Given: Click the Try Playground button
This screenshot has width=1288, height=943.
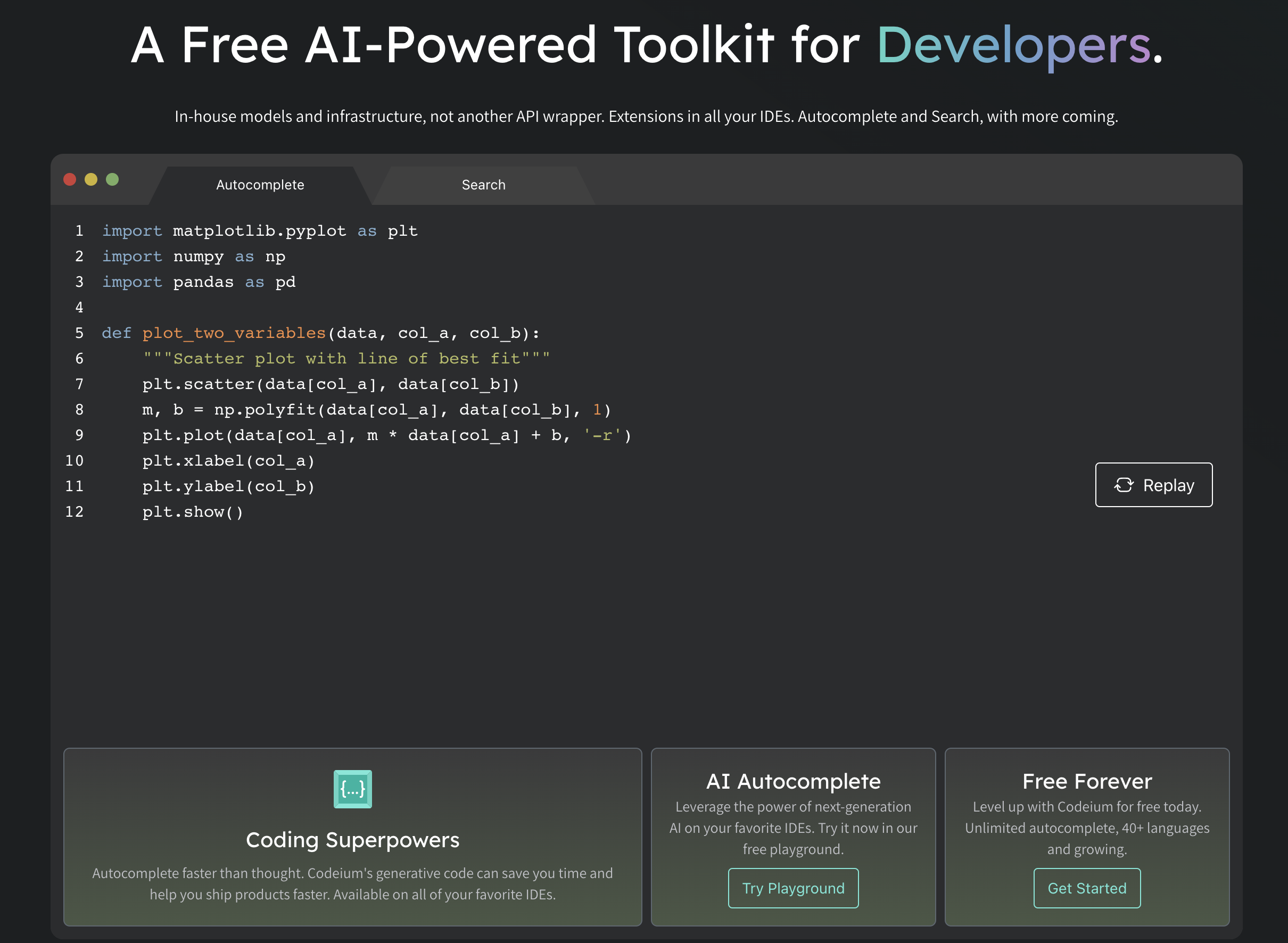Looking at the screenshot, I should (x=792, y=888).
